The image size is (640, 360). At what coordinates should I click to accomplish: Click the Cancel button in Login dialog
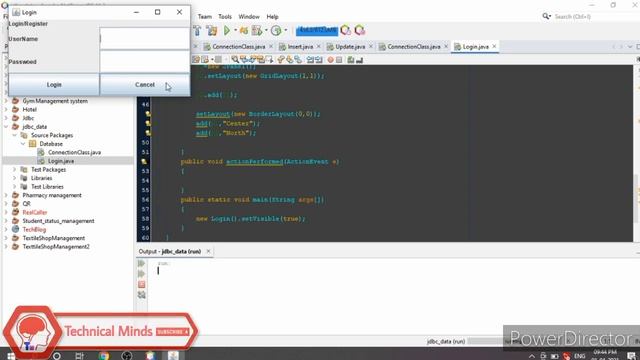coord(145,84)
